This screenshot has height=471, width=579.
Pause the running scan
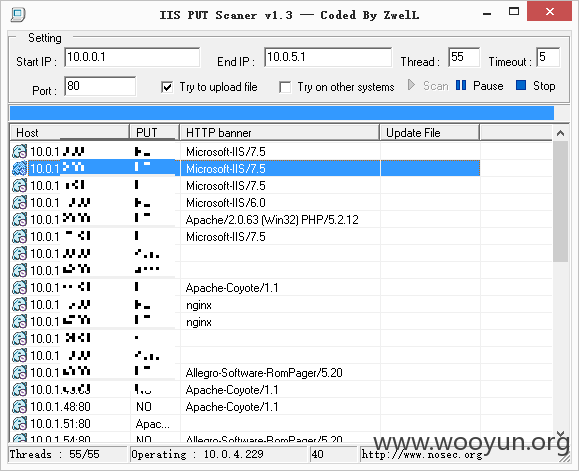tap(479, 86)
